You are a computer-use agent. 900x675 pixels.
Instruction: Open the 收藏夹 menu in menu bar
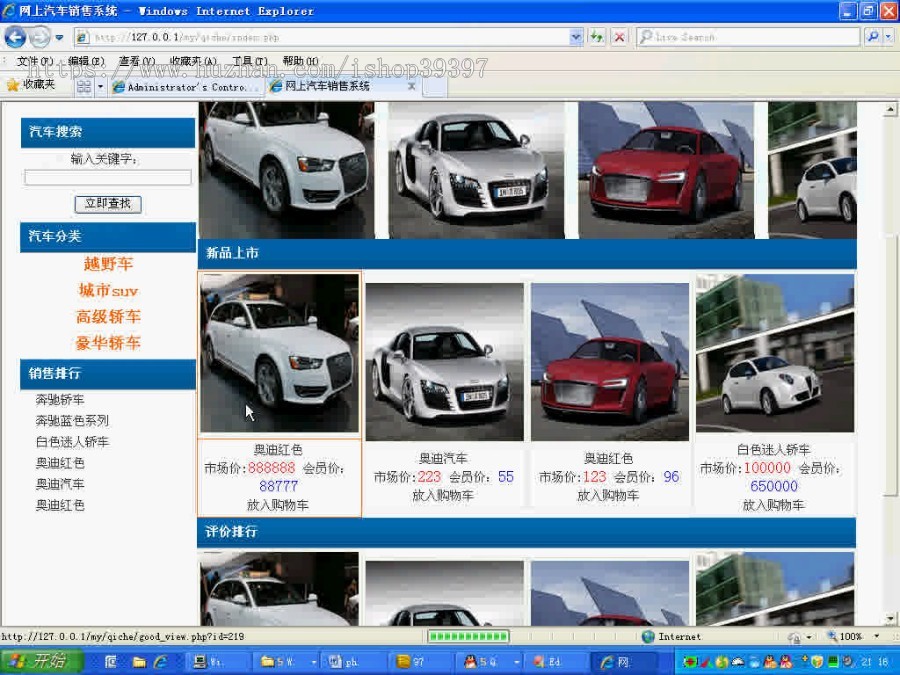[193, 61]
